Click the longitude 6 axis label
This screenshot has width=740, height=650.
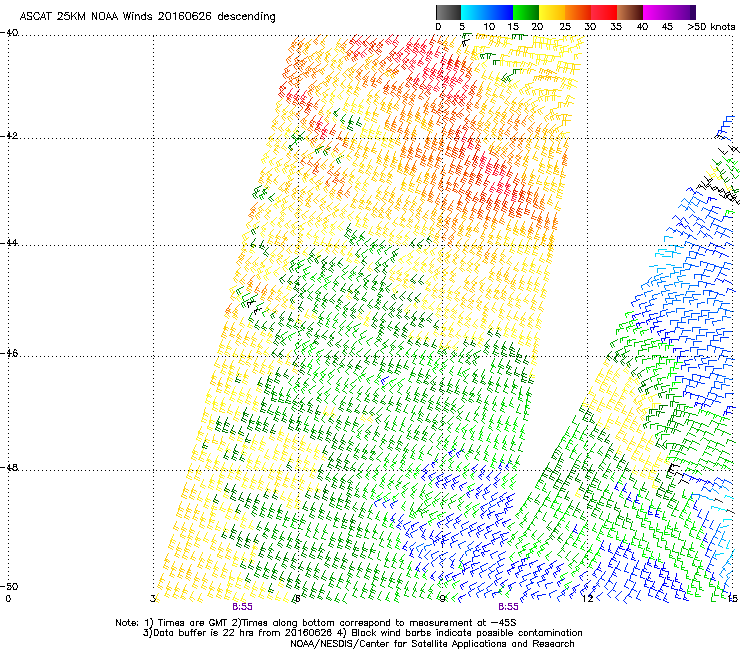(297, 599)
